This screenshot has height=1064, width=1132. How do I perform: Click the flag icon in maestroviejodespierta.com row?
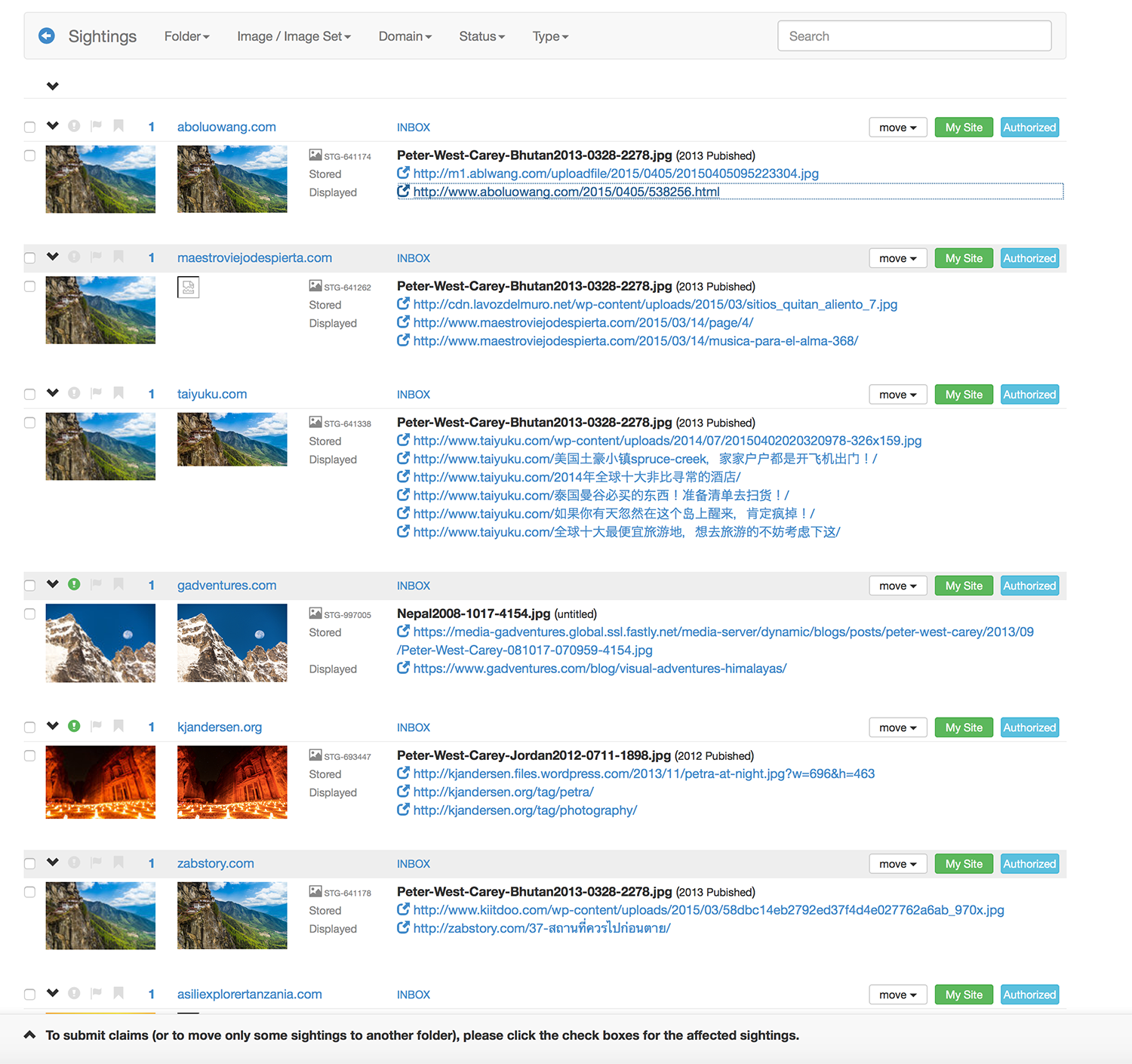point(97,257)
